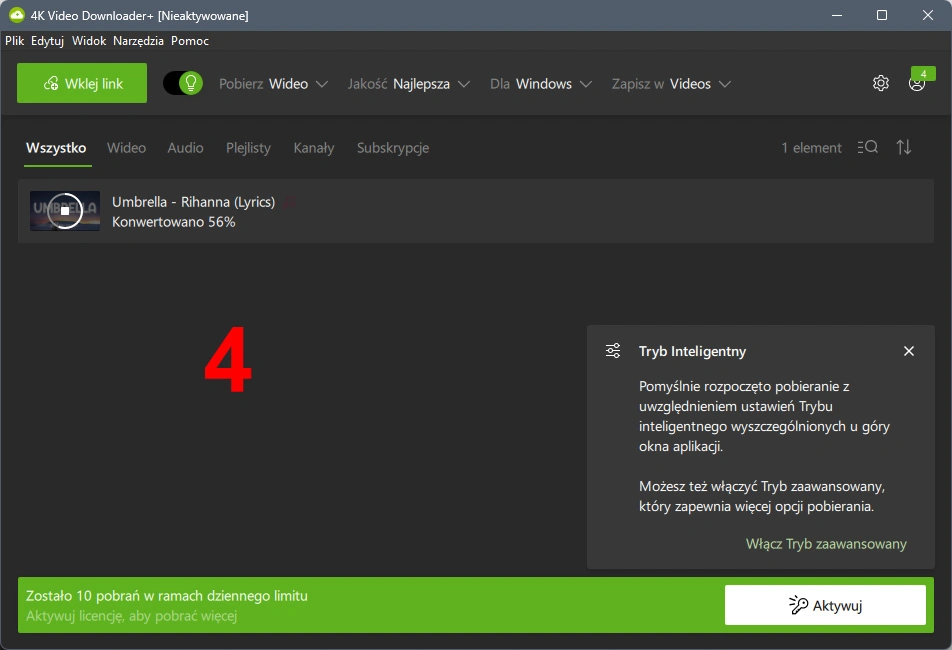Click the Aktywuj button
This screenshot has height=650, width=952.
[825, 605]
